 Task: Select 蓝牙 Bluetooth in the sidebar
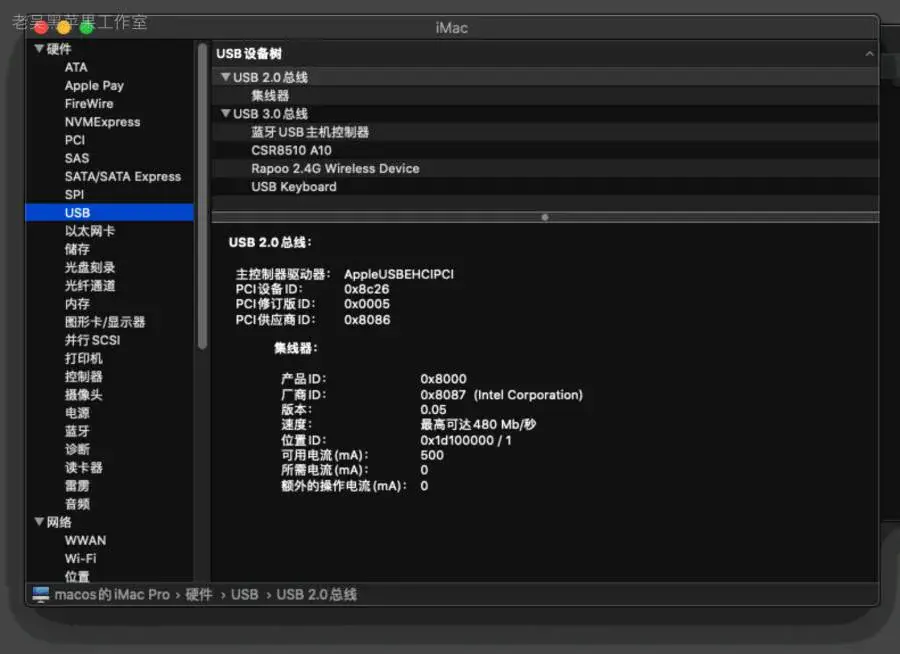coord(77,431)
